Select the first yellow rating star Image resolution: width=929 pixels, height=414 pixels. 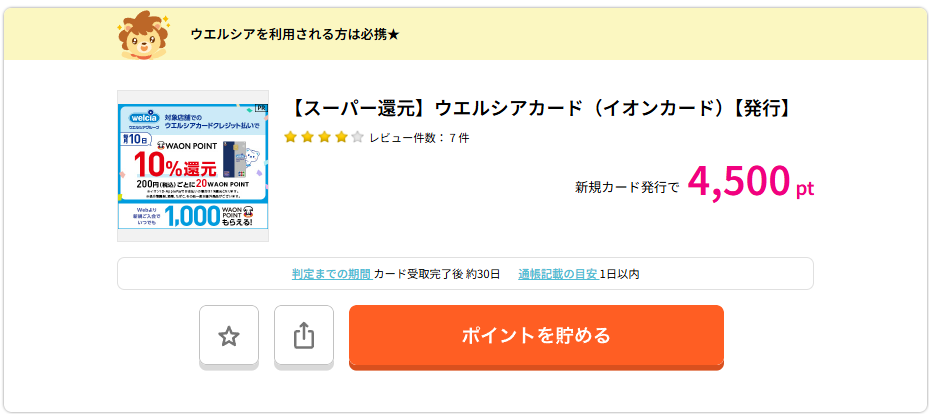(290, 138)
